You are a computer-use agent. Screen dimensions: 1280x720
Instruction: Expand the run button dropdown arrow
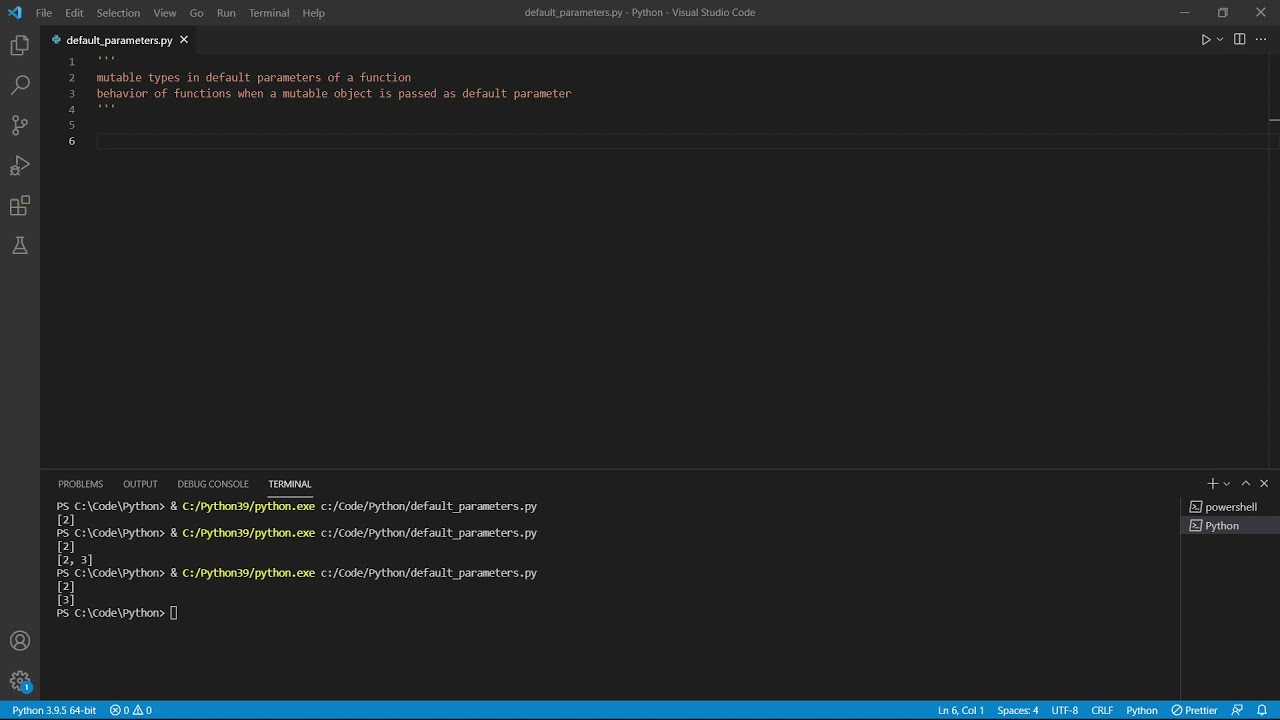pos(1220,40)
